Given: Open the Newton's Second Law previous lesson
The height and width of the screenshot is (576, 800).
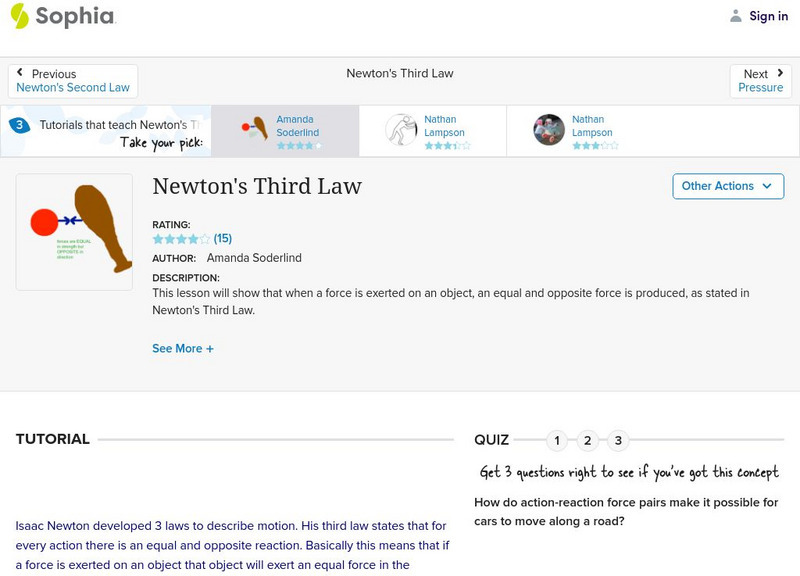Looking at the screenshot, I should (x=72, y=87).
